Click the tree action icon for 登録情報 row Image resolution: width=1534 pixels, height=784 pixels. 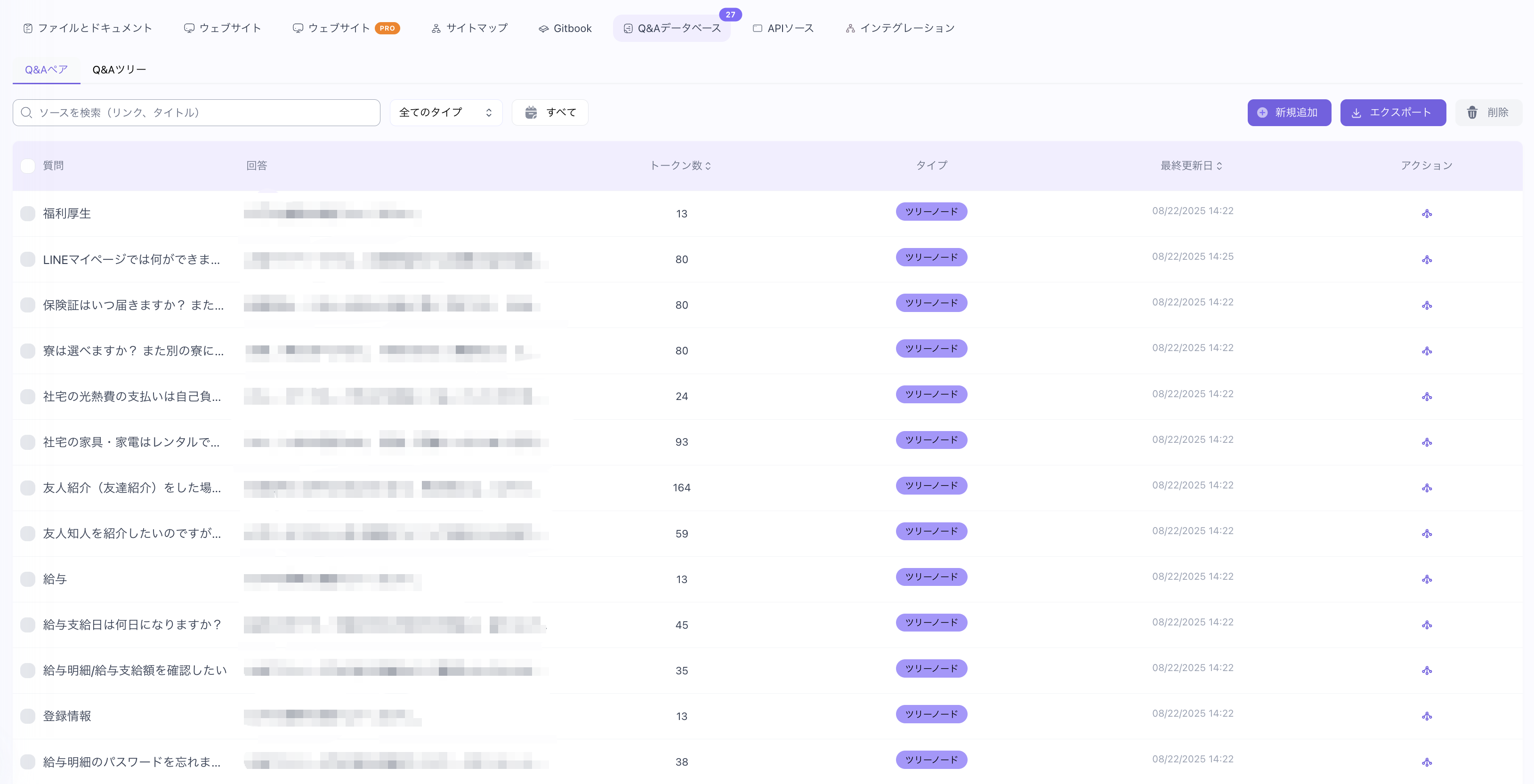tap(1427, 716)
